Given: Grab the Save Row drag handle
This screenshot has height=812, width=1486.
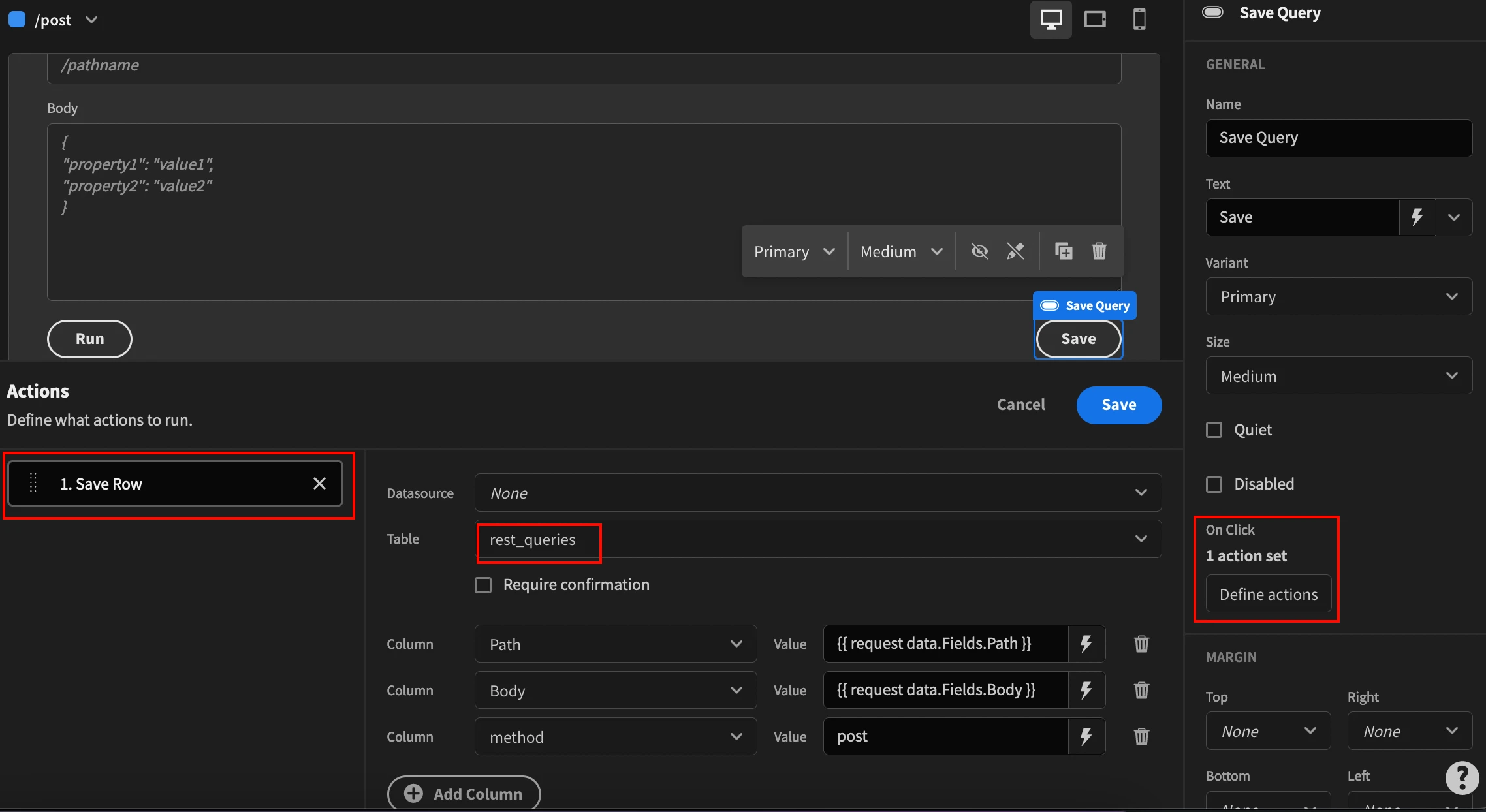Looking at the screenshot, I should pyautogui.click(x=33, y=484).
